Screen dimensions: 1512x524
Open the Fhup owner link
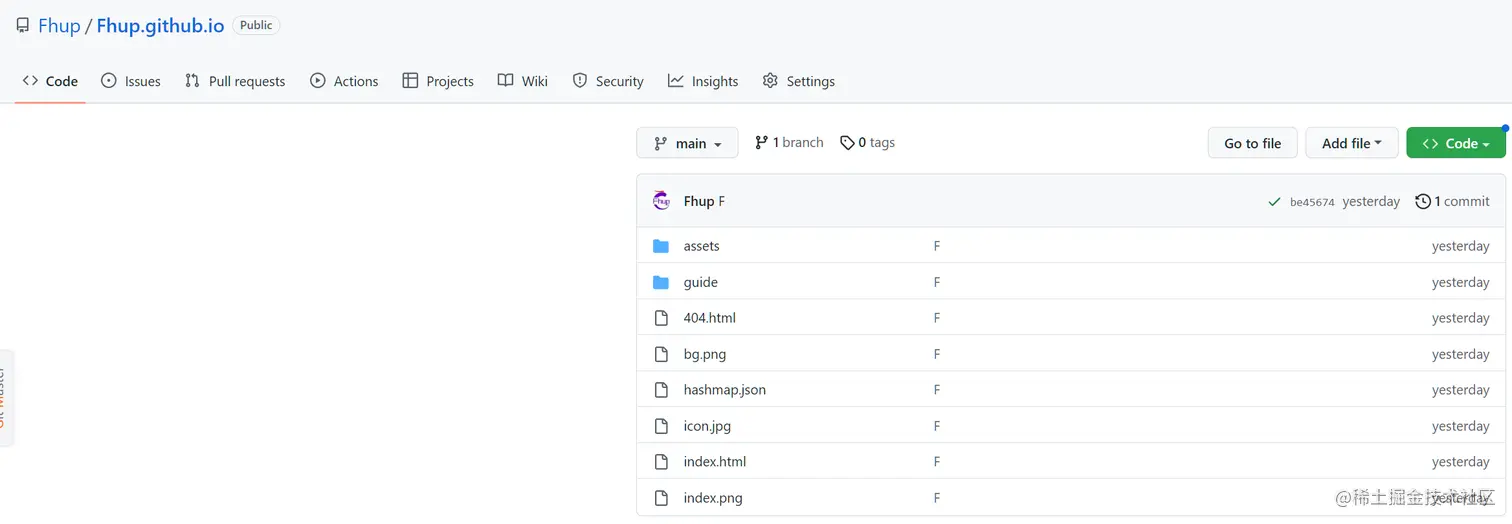(x=59, y=26)
